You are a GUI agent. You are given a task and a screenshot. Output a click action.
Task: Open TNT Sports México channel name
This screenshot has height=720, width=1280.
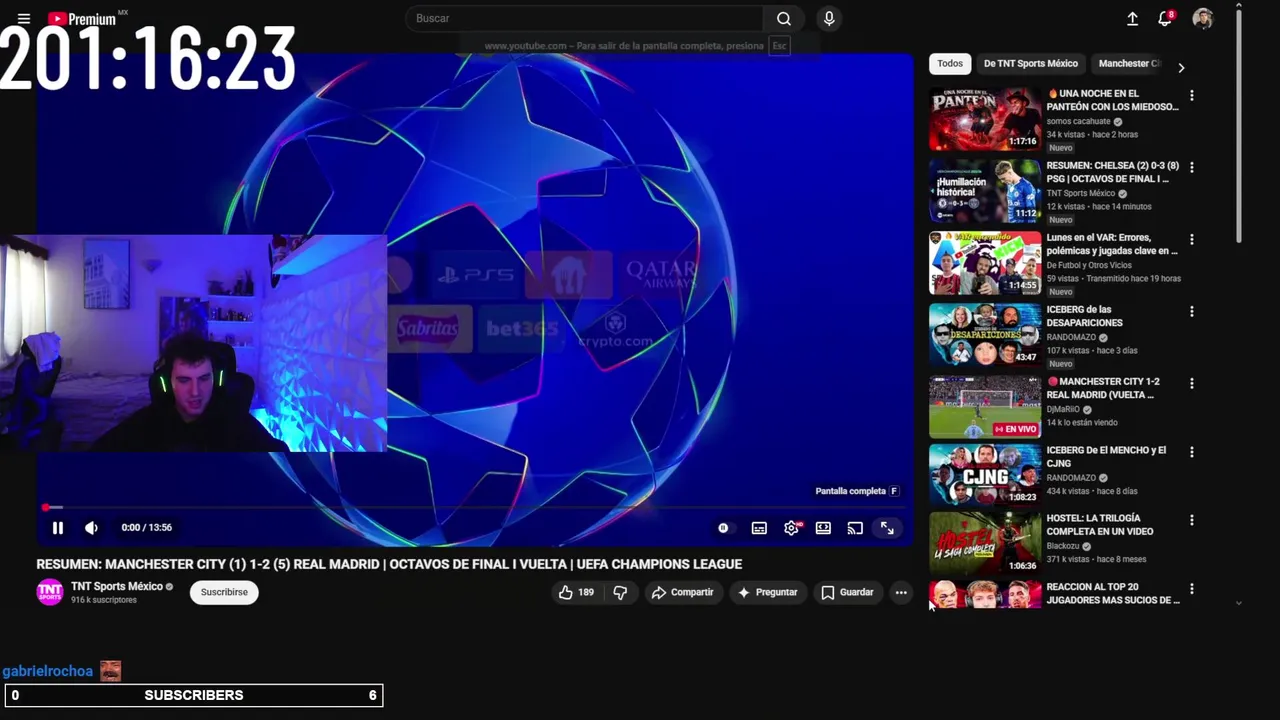tap(117, 586)
